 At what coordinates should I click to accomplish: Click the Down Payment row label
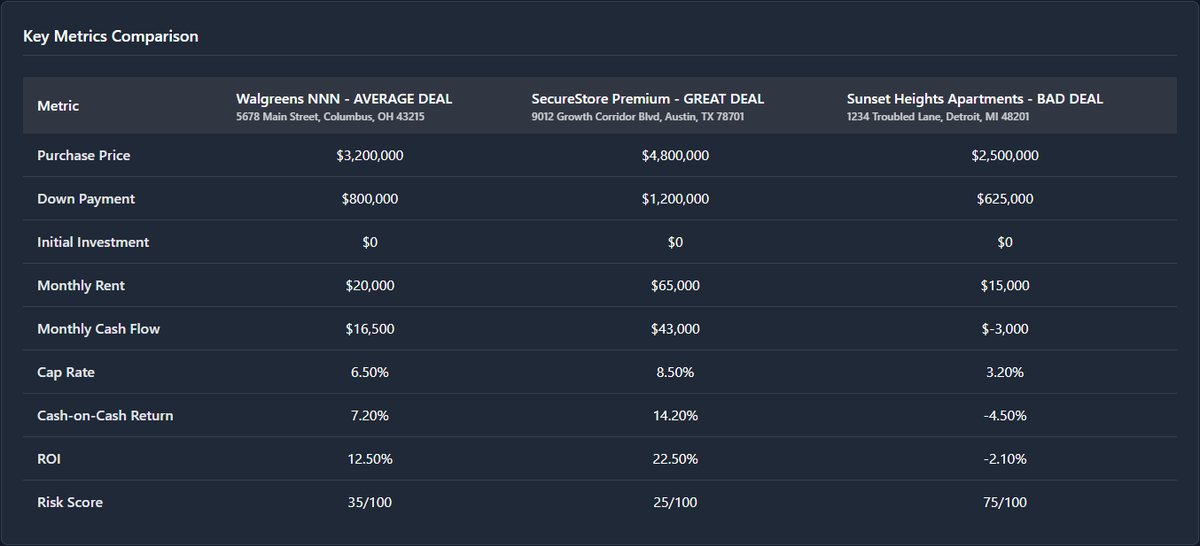tap(86, 199)
